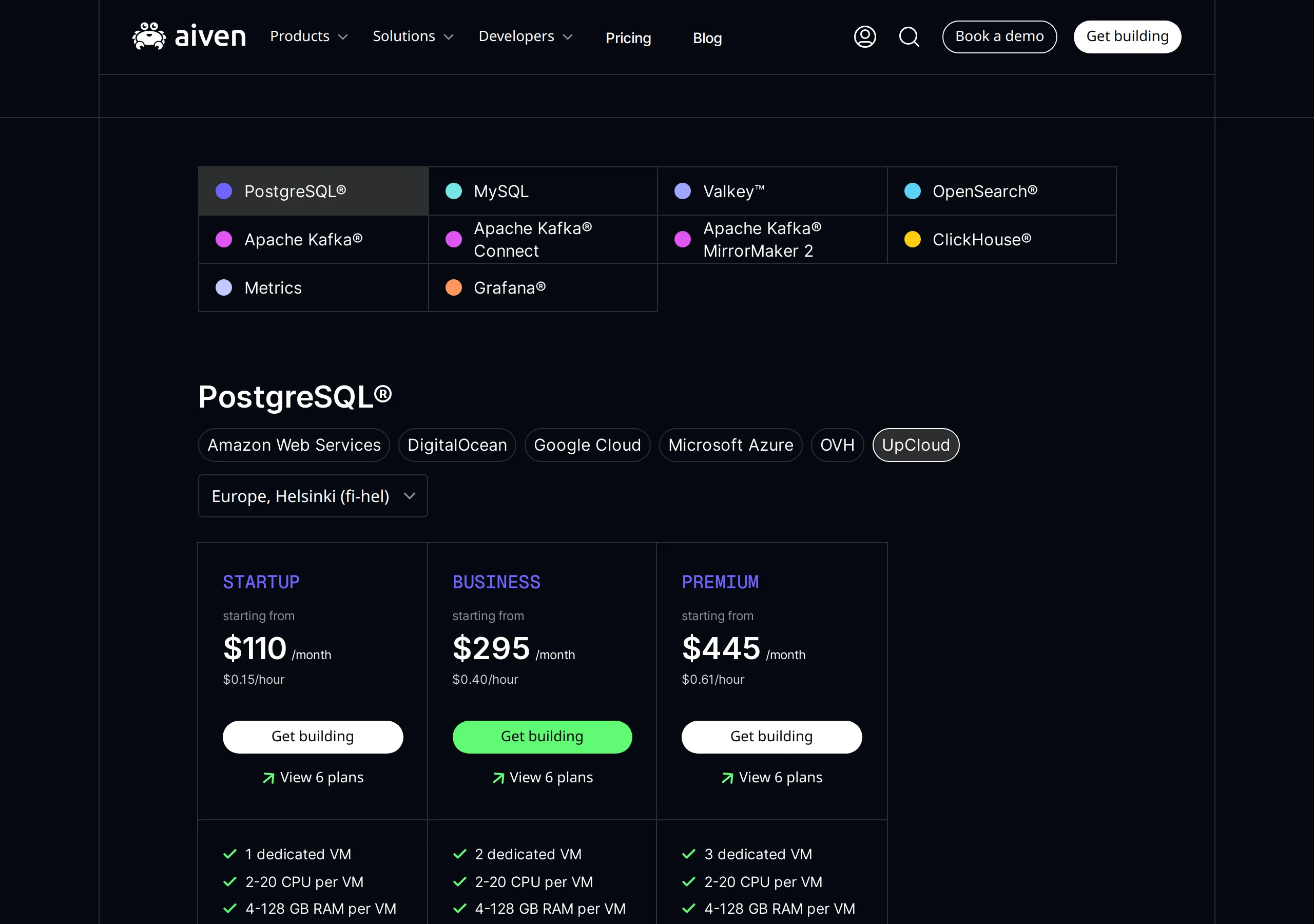Choose Amazon Web Services provider

tap(294, 445)
